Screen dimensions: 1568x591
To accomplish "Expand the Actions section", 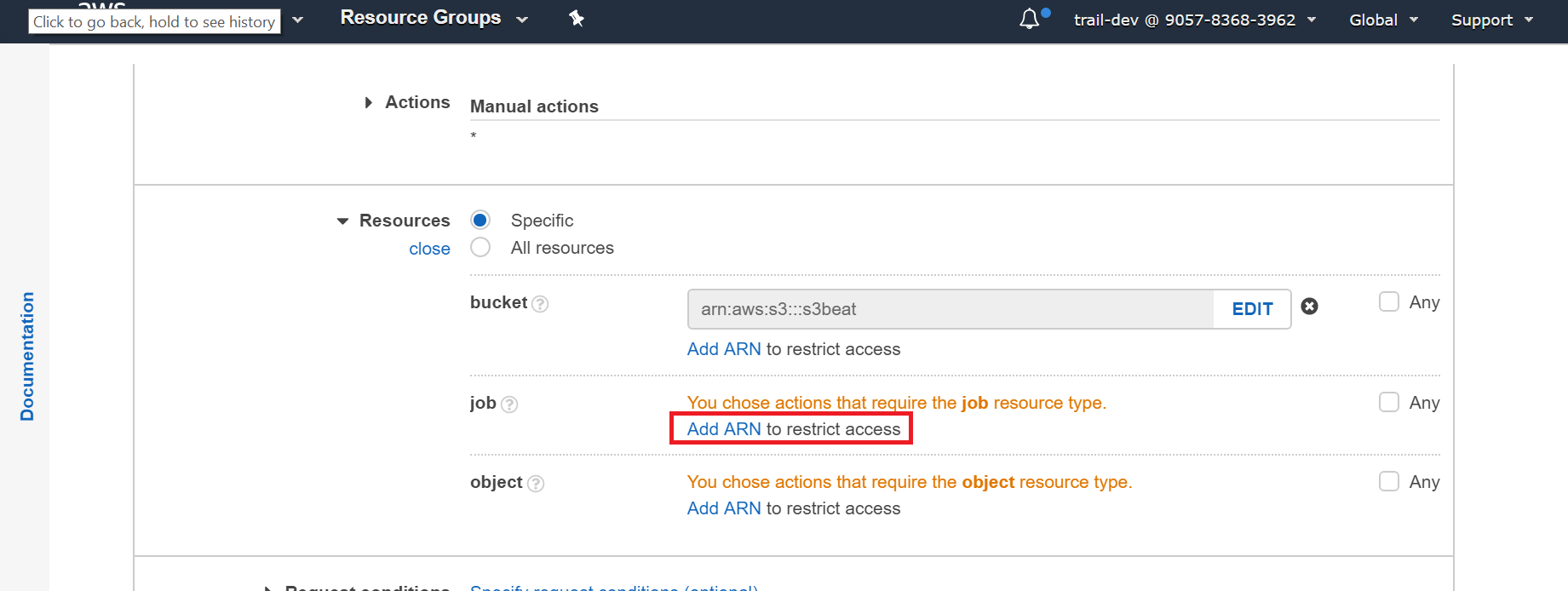I will click(x=369, y=102).
